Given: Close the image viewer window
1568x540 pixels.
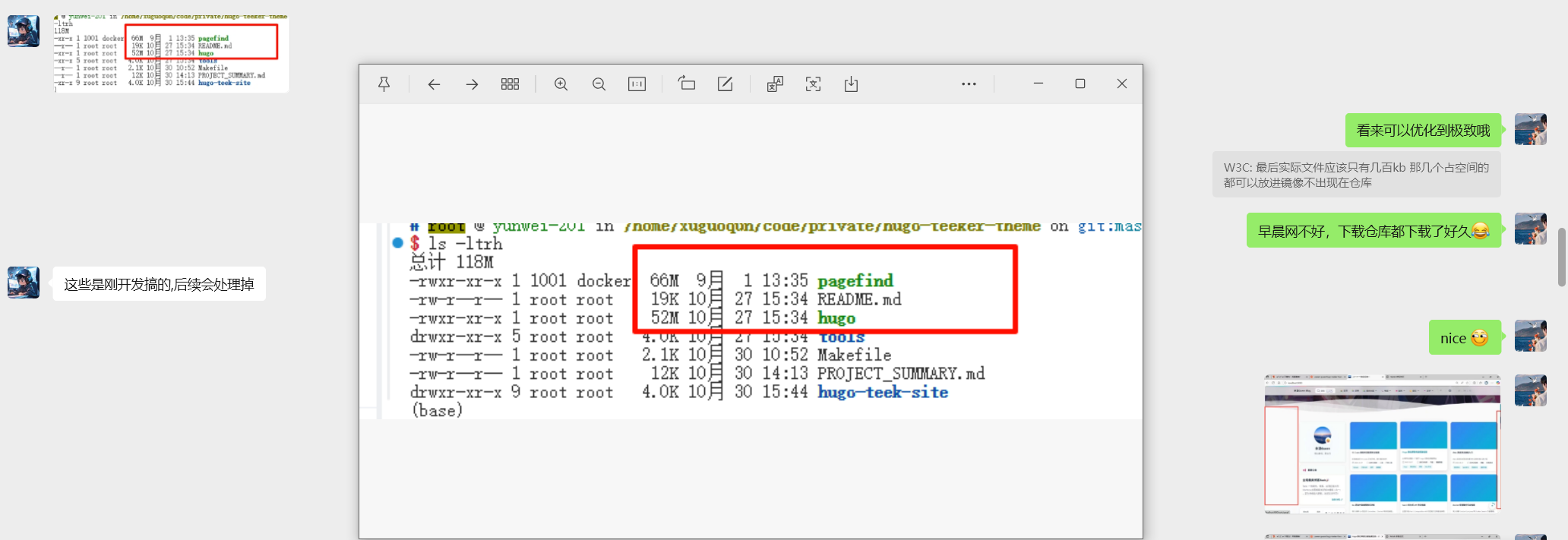Looking at the screenshot, I should coord(1121,84).
